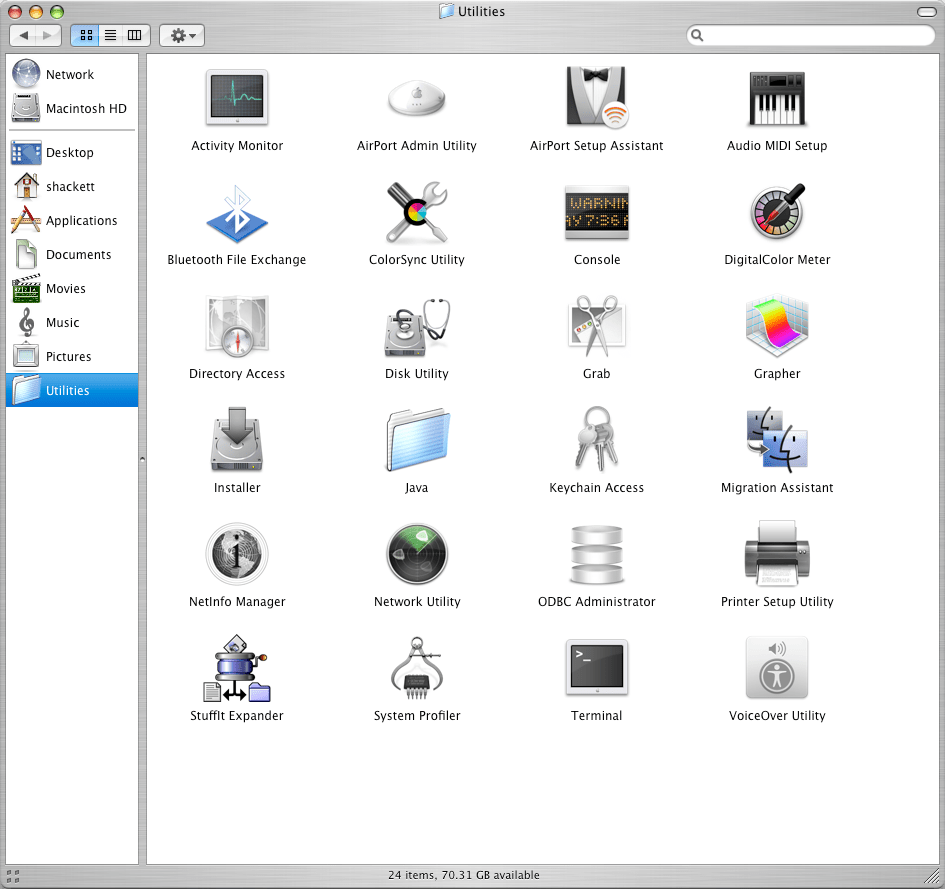Open the Activity Monitor app icon
945x889 pixels.
tap(237, 98)
